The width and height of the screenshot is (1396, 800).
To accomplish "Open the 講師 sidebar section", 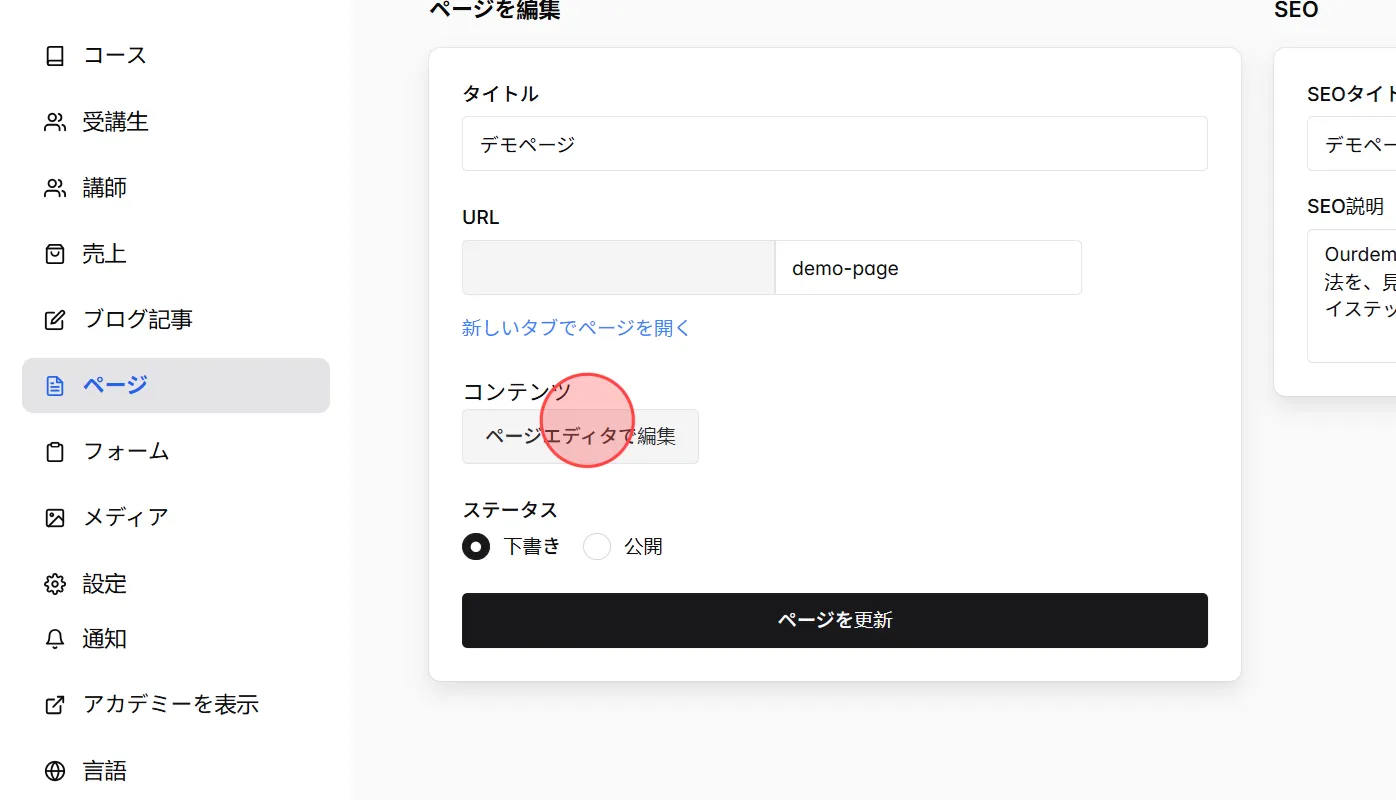I will [176, 188].
